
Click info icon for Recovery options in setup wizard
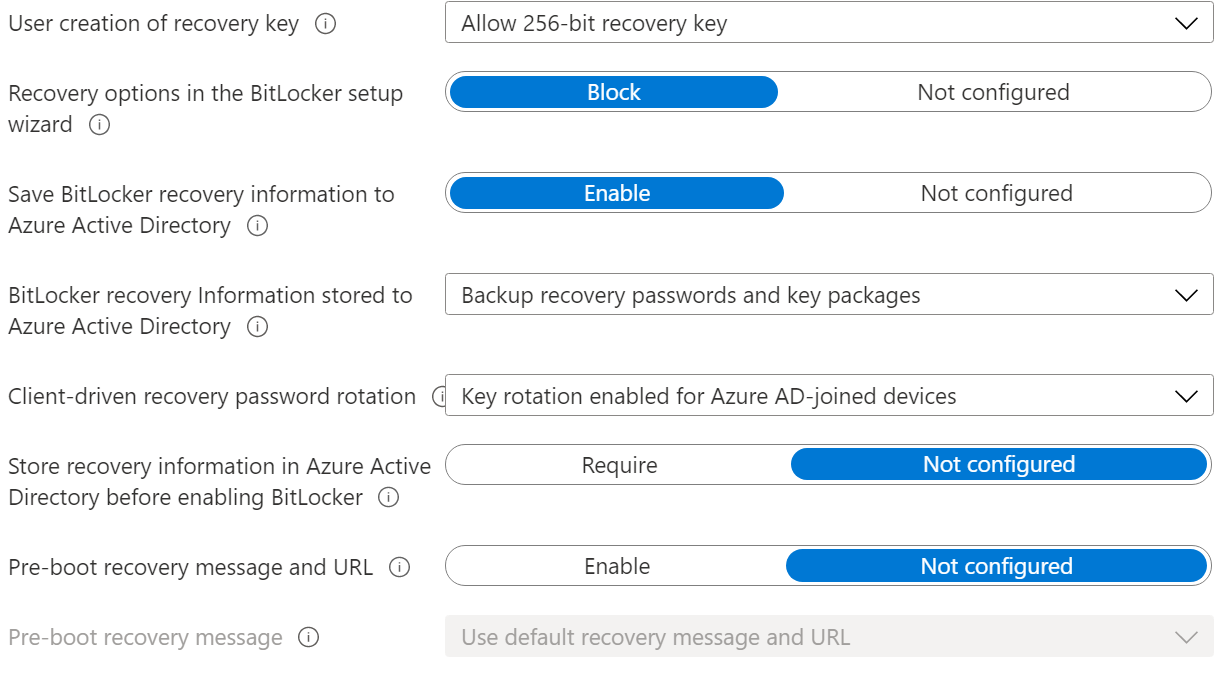coord(99,125)
